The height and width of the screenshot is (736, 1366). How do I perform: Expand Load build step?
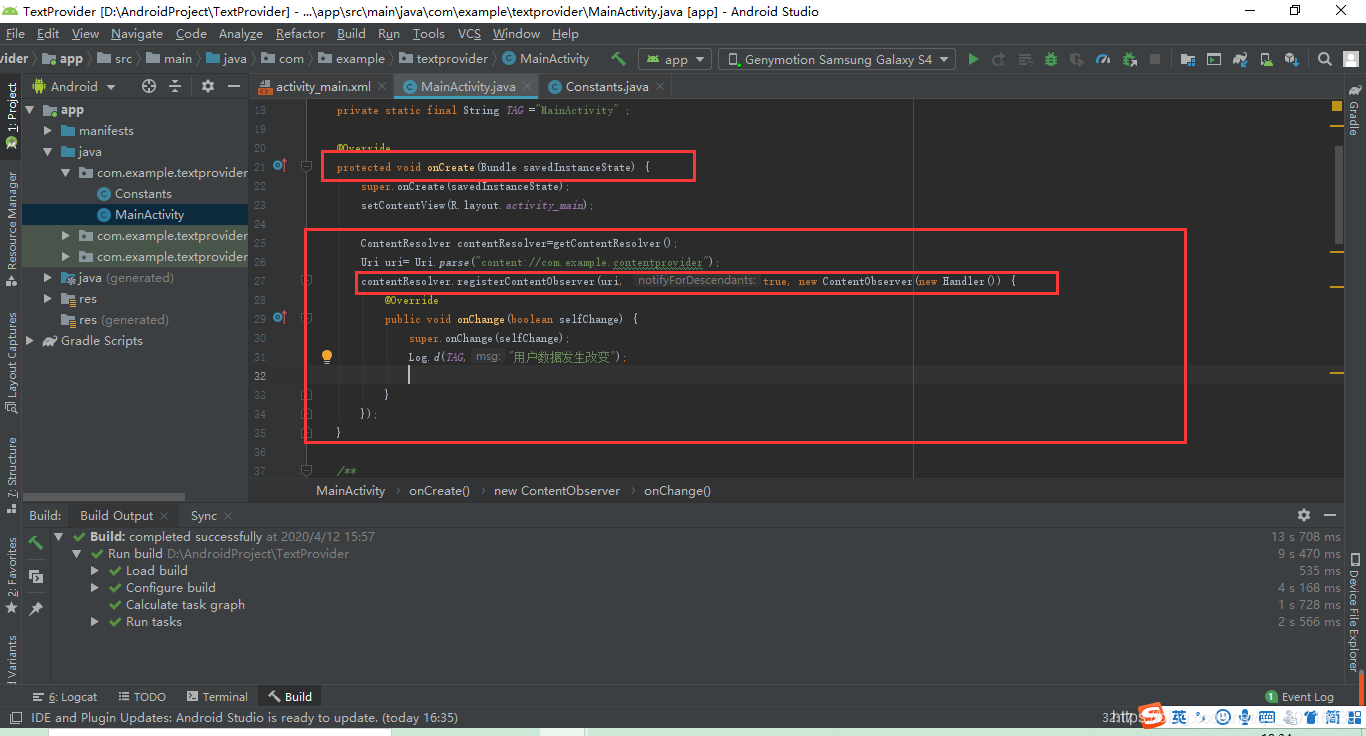coord(95,571)
